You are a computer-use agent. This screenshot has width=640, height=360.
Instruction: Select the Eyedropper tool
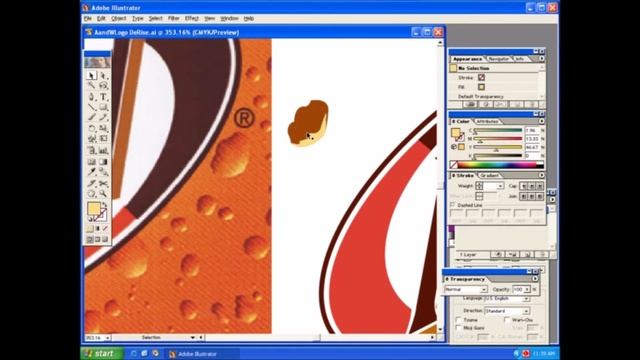92,172
